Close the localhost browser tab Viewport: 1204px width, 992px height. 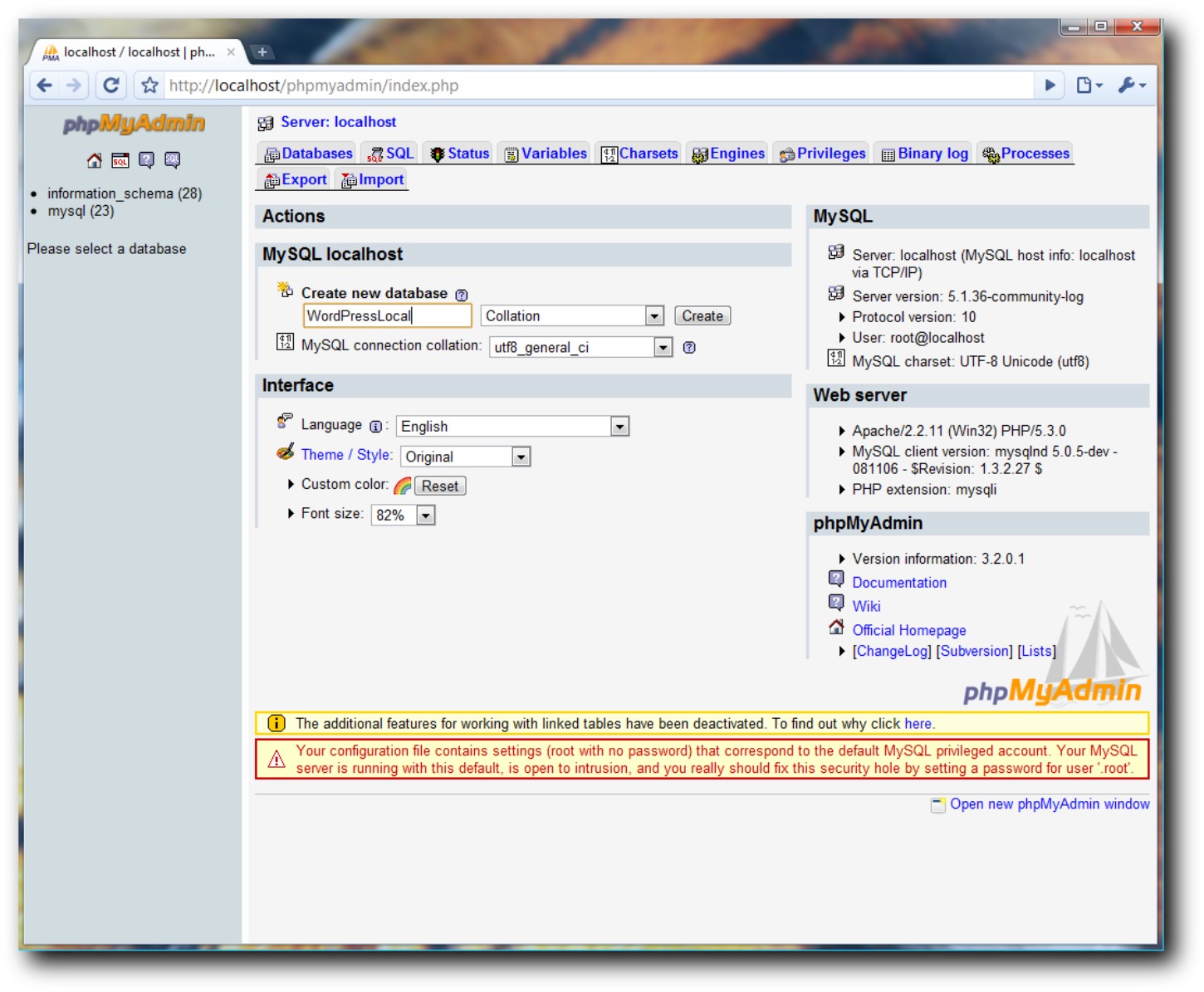tap(231, 51)
